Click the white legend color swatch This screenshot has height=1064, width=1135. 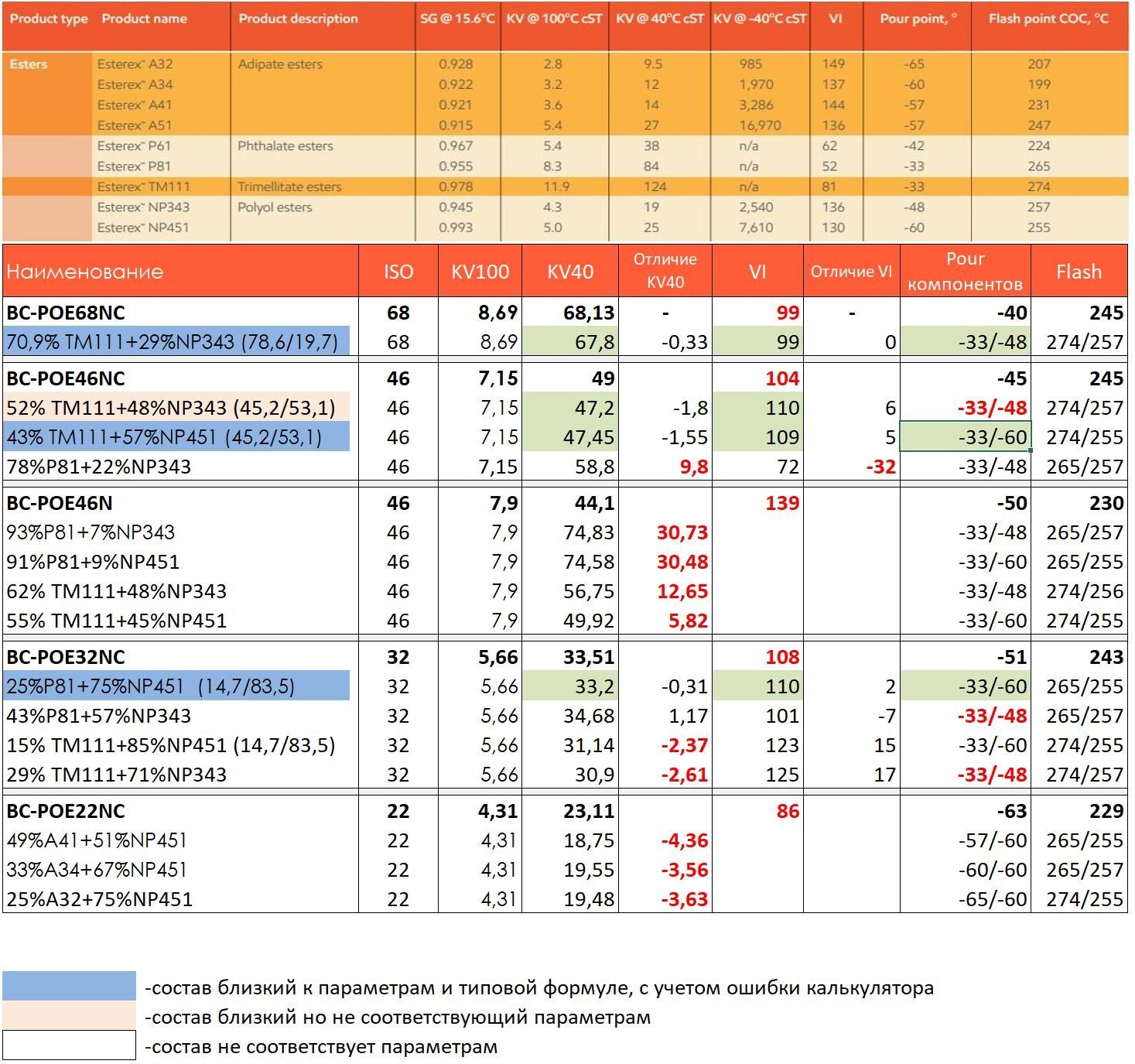pos(69,1045)
